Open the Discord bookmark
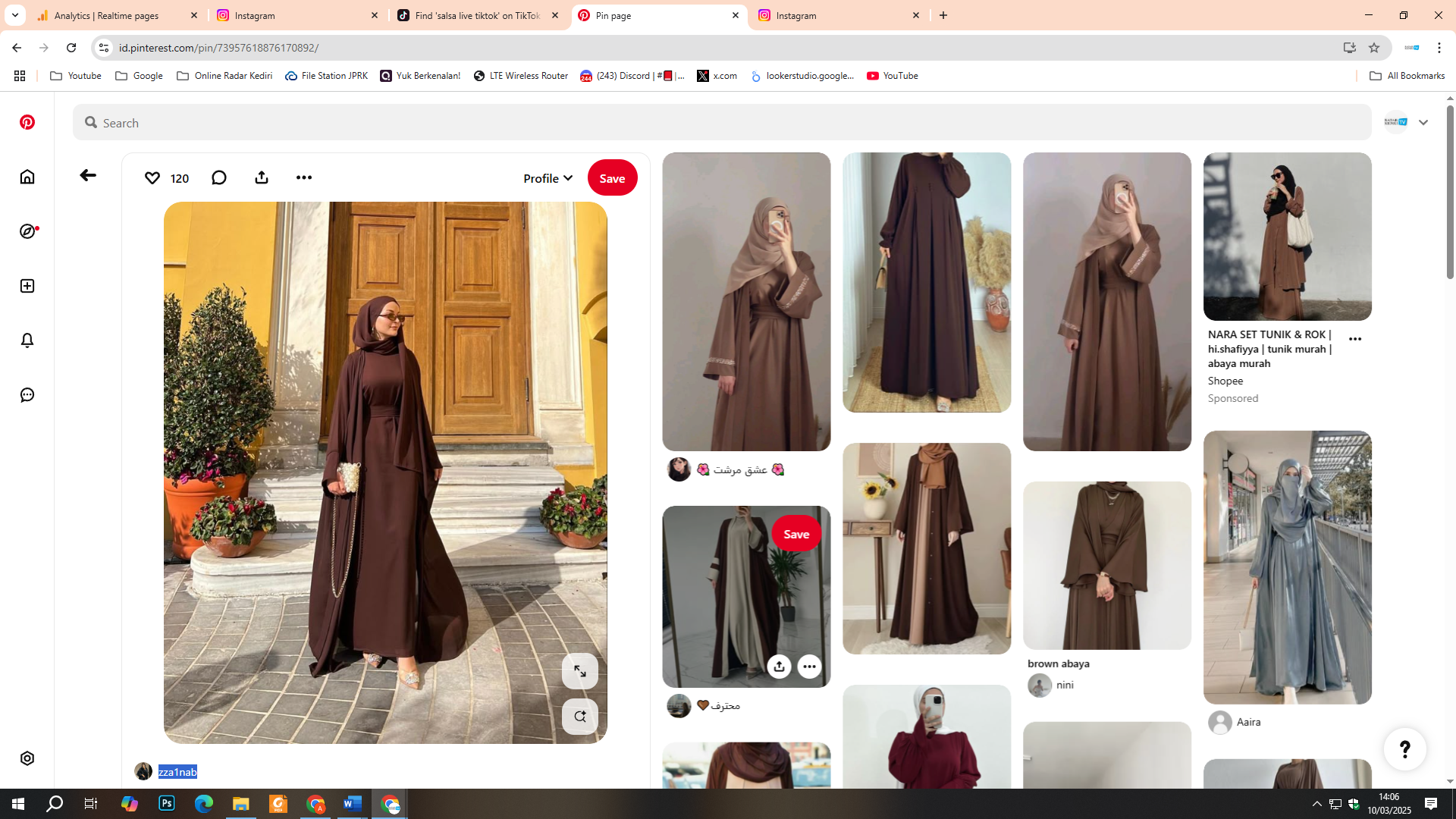Screen dimensions: 1456x819 tap(632, 76)
